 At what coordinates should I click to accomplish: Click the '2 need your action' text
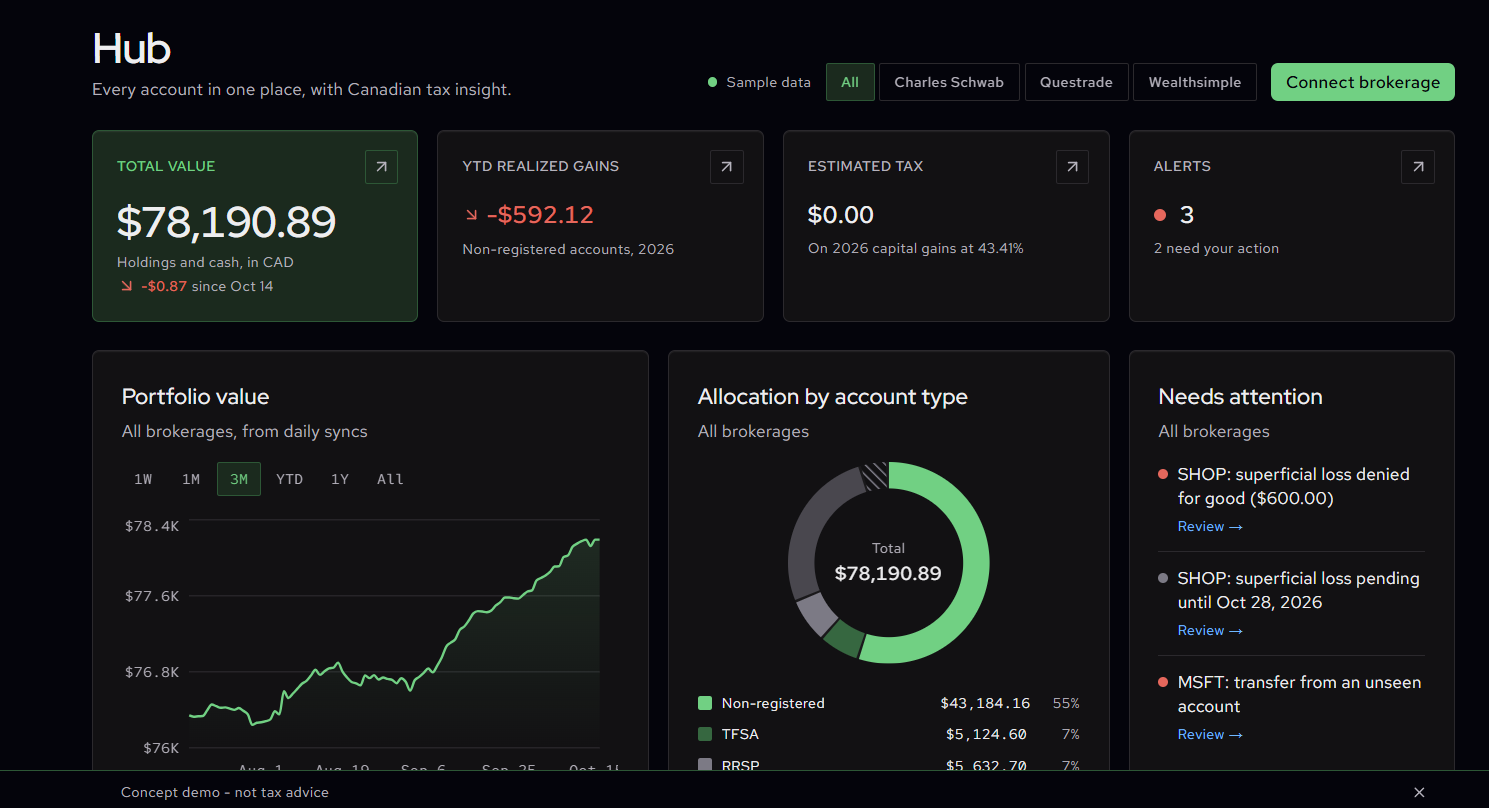click(x=1216, y=248)
